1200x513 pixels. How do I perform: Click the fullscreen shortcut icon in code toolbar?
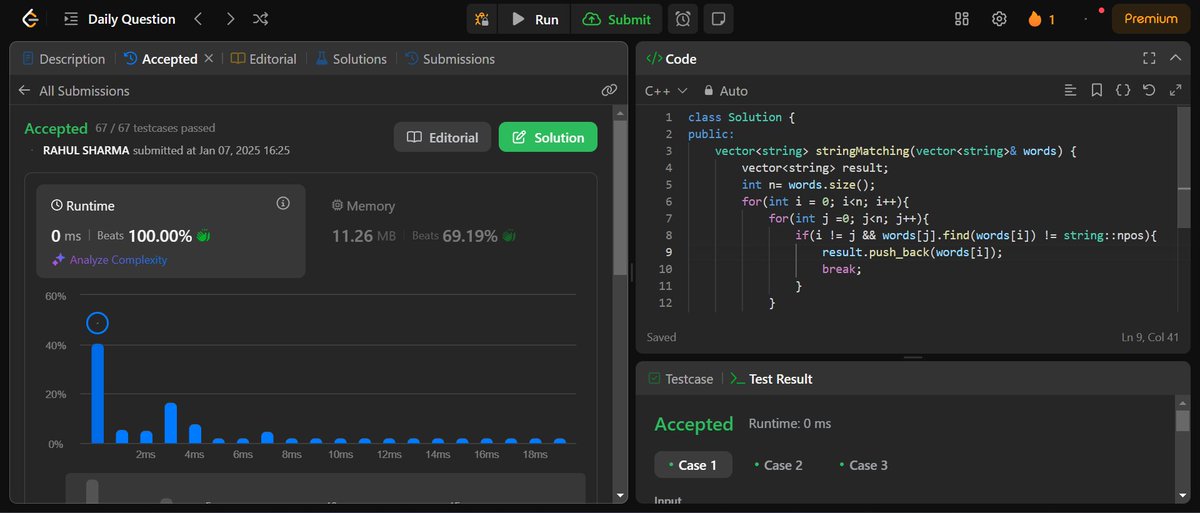(1174, 90)
